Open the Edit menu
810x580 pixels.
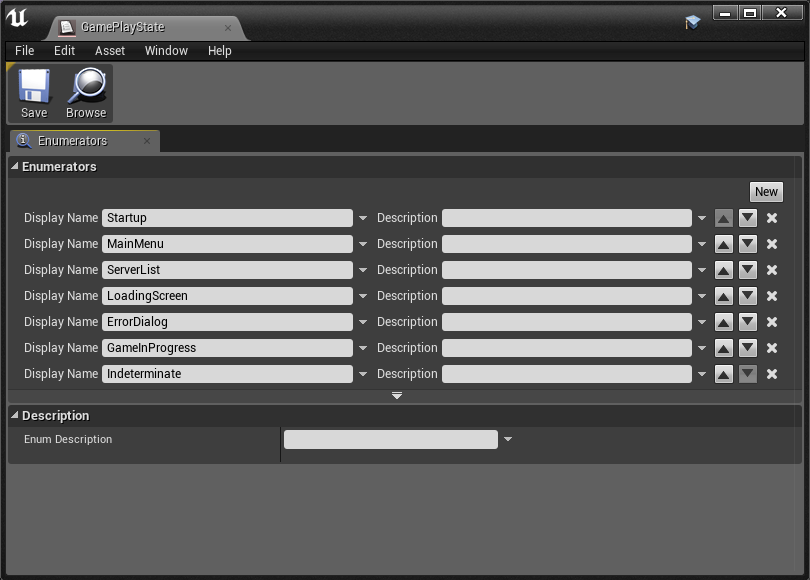[65, 51]
